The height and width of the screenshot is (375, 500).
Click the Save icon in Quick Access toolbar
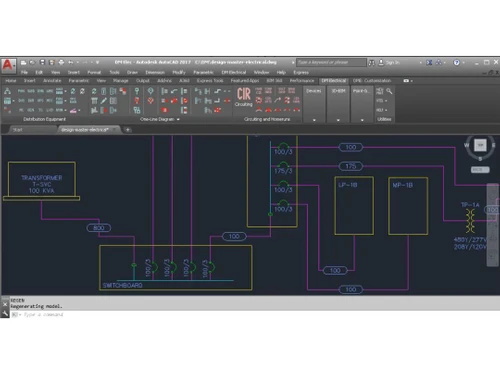click(42, 62)
